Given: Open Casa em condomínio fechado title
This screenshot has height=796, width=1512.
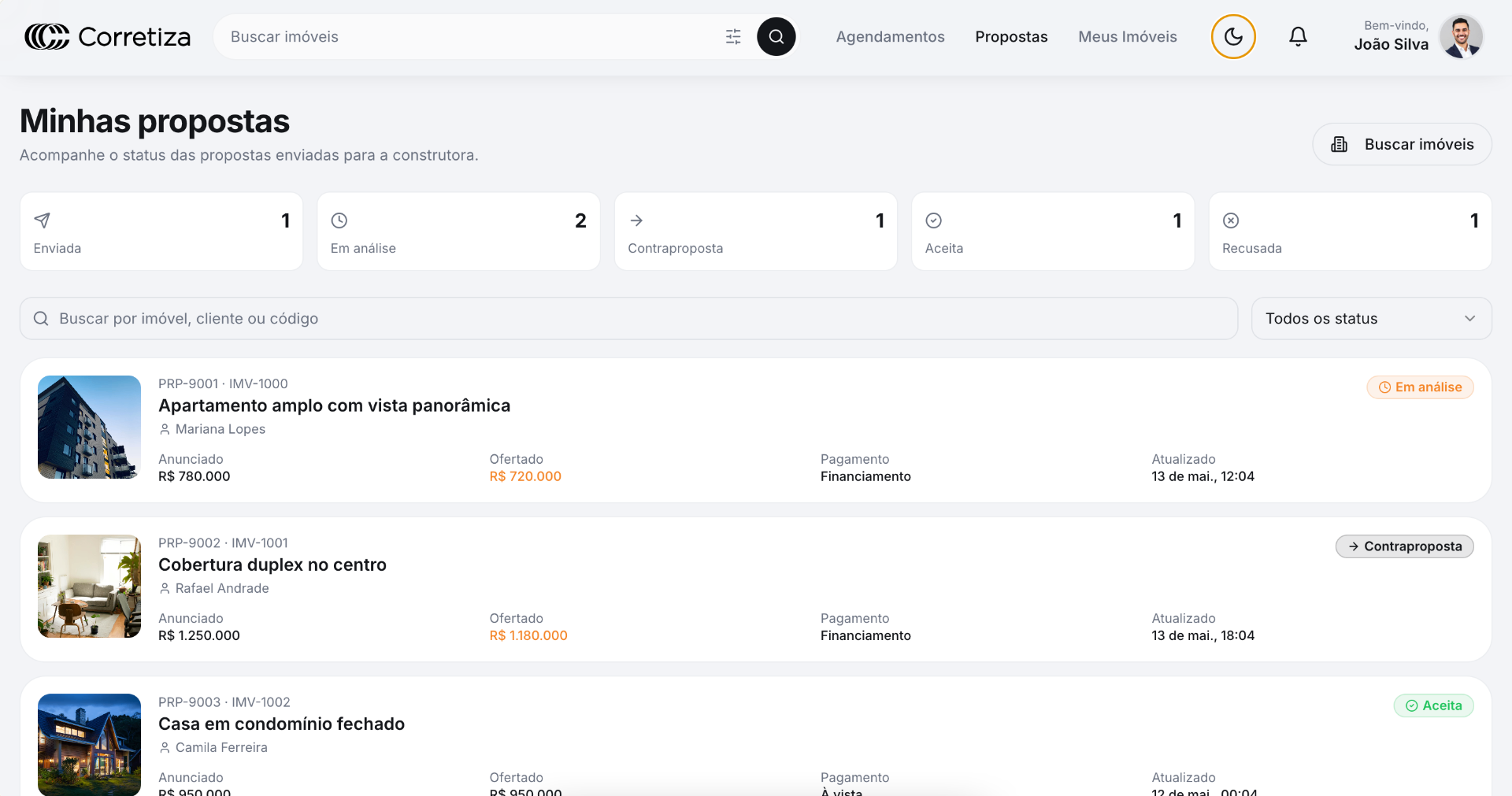Looking at the screenshot, I should (281, 724).
